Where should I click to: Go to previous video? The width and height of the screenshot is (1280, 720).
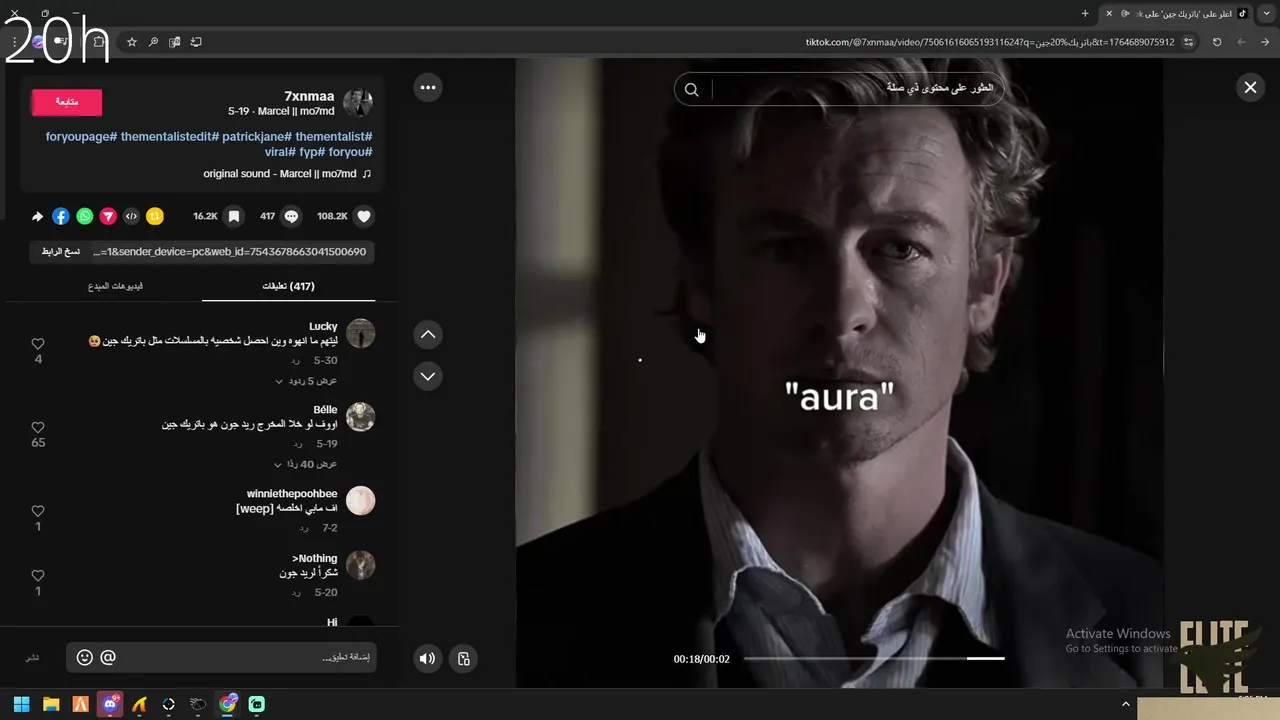428,334
